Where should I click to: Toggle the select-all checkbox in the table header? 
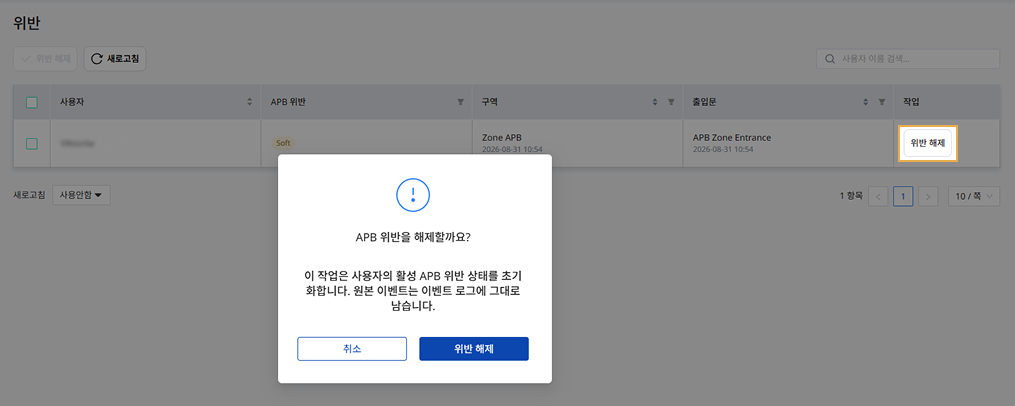(x=32, y=102)
